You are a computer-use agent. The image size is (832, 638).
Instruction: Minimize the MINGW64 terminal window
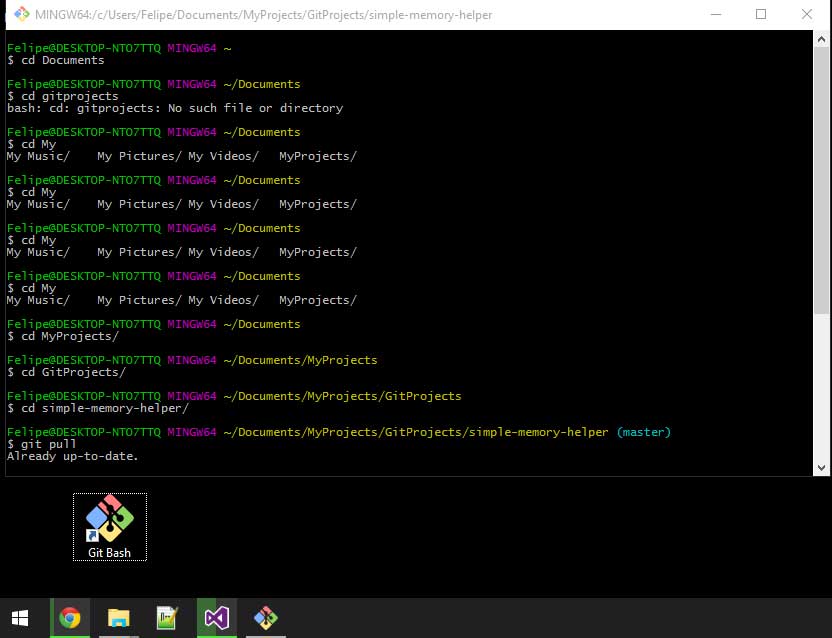click(716, 14)
